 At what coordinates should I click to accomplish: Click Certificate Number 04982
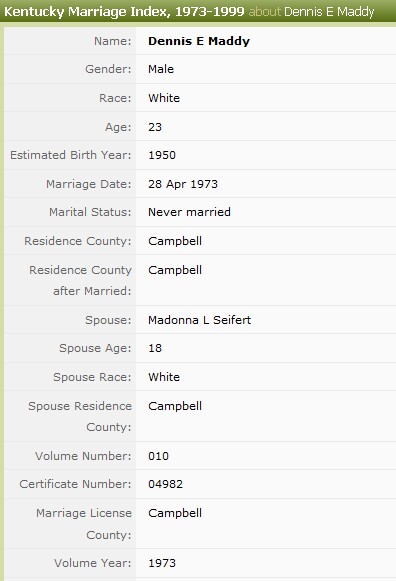165,484
